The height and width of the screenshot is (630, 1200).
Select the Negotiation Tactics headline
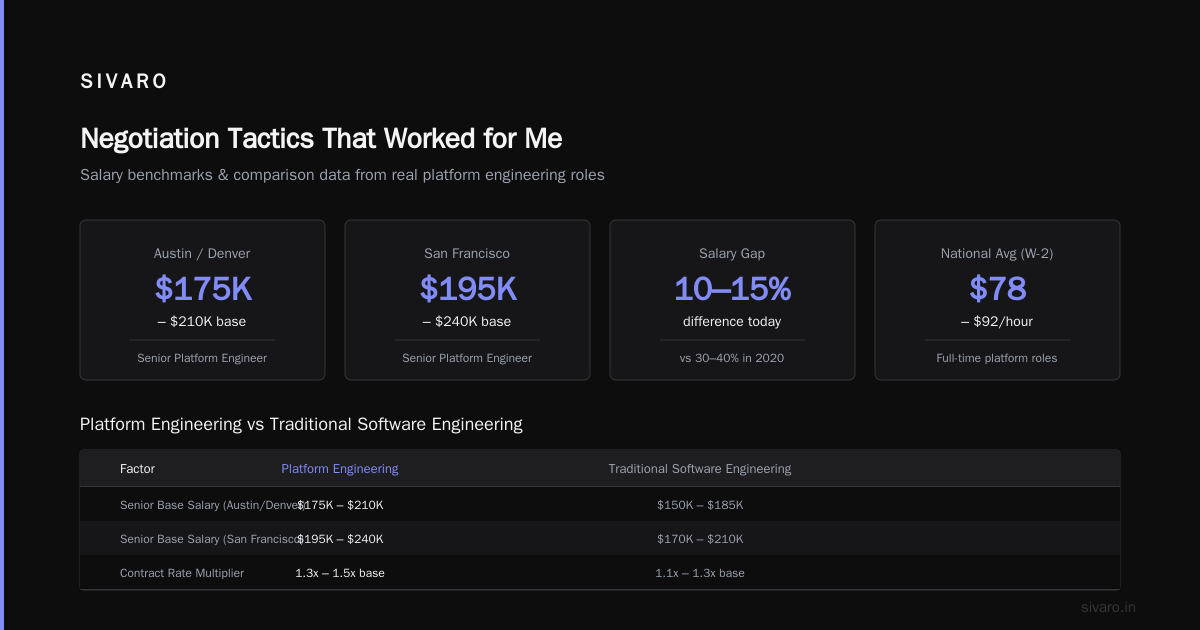point(321,138)
